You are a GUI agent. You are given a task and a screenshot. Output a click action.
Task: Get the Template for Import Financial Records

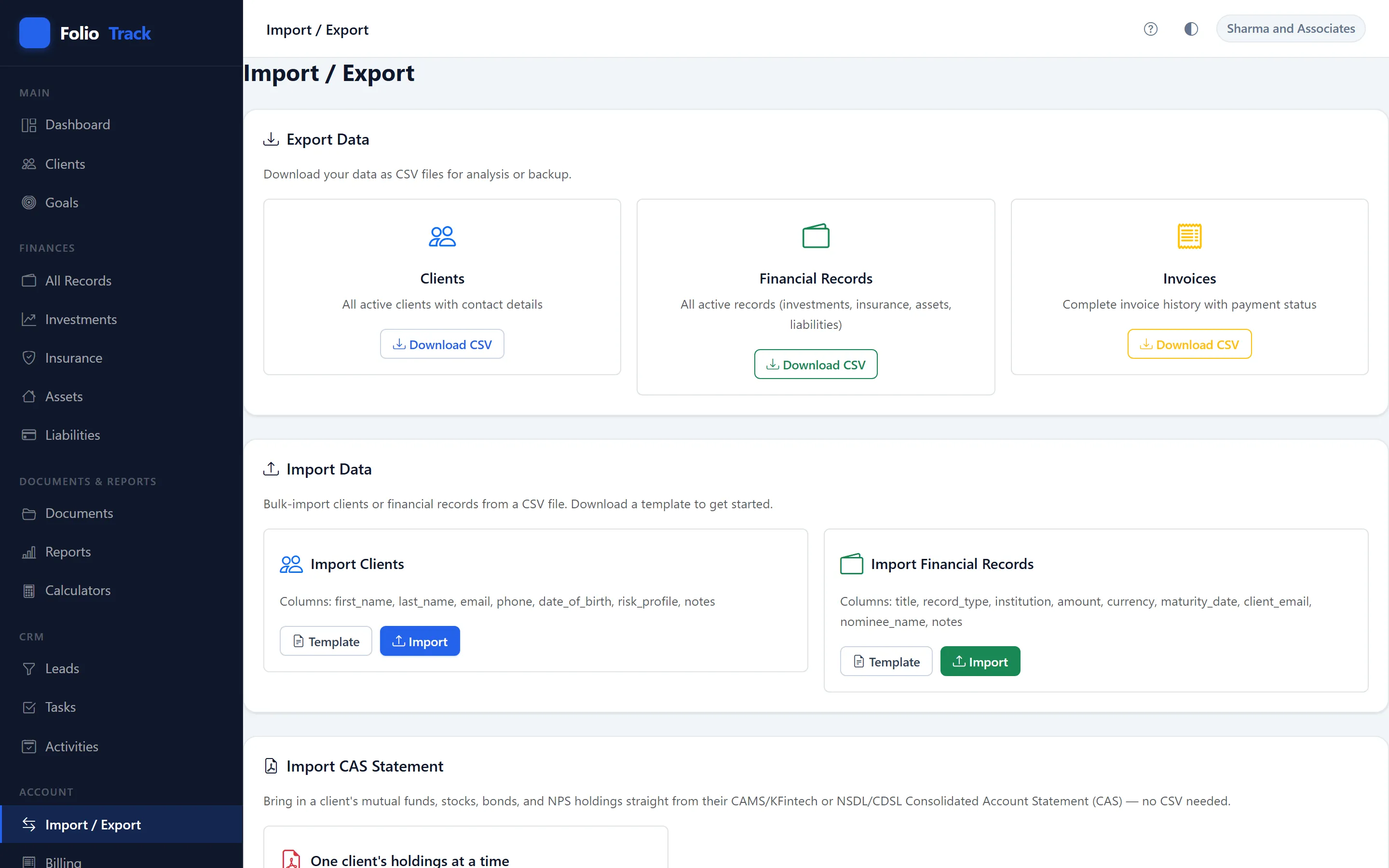point(886,661)
